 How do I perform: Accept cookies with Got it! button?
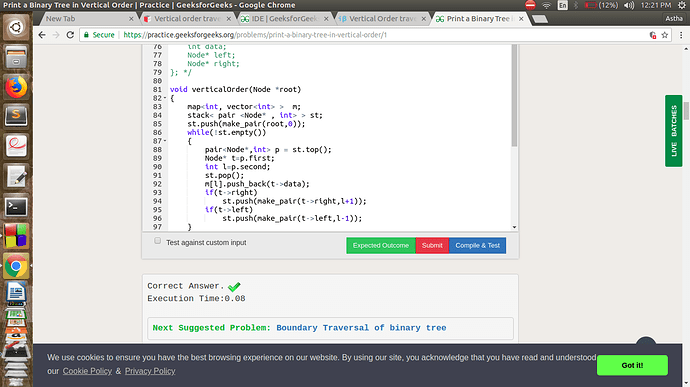[632, 365]
